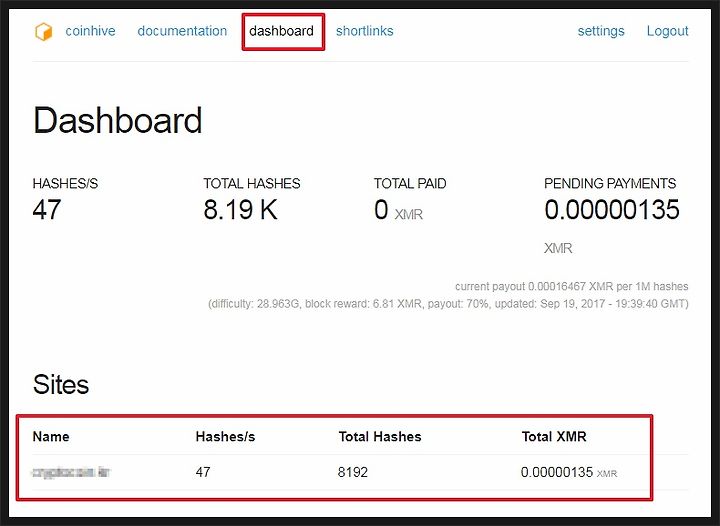Open the coinhive home link
The width and height of the screenshot is (720, 526).
point(90,31)
